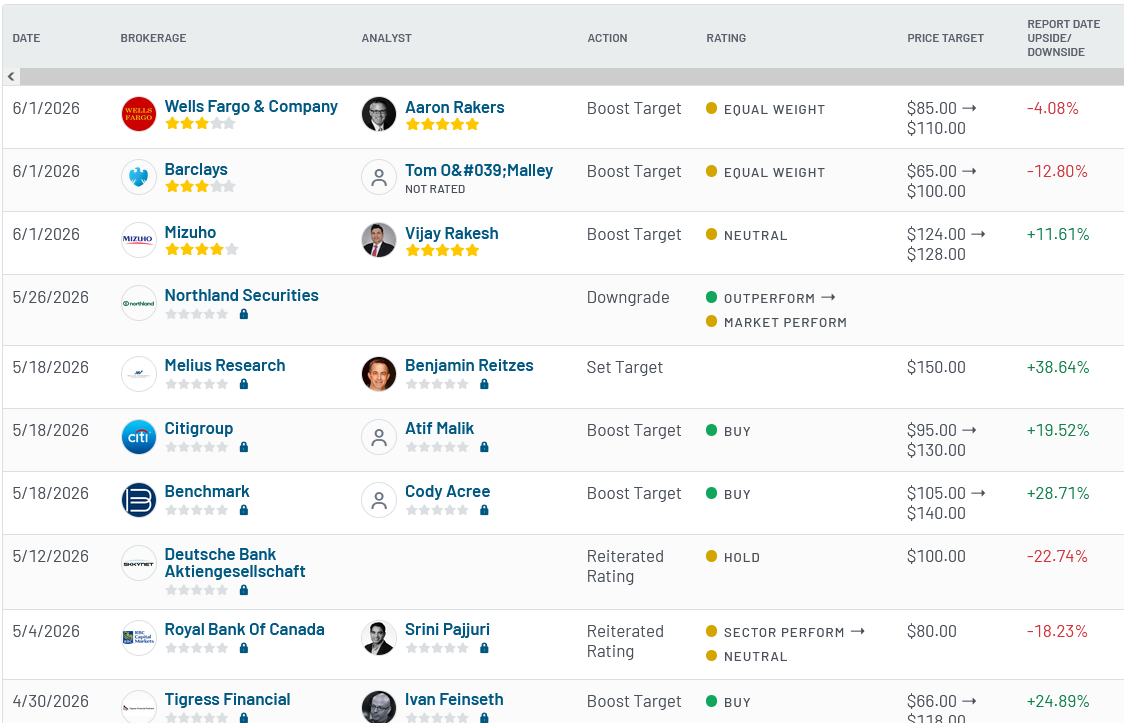Sort by the ACTION column header
The width and height of the screenshot is (1124, 723).
click(607, 38)
